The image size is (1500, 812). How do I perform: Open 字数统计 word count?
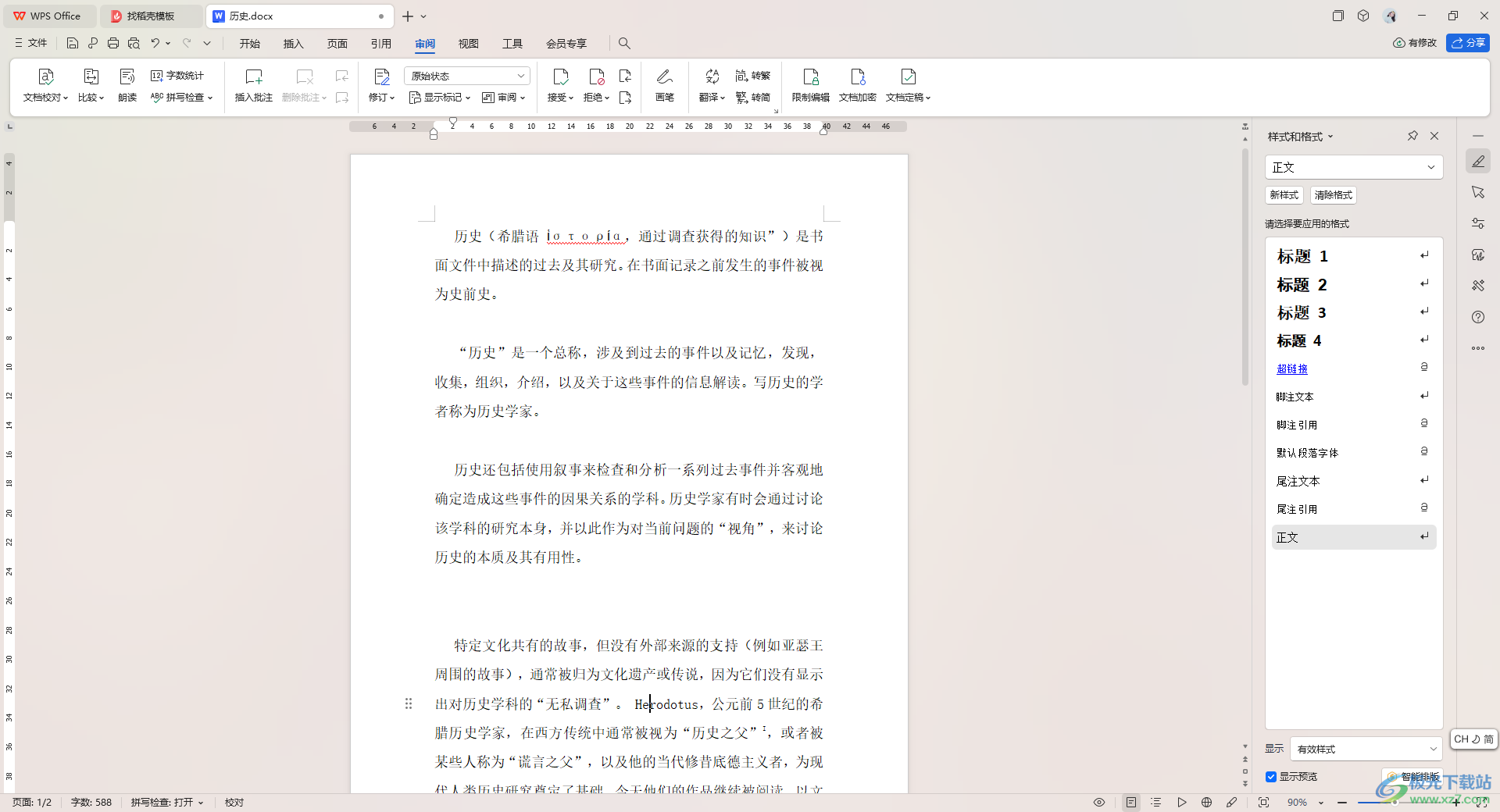pos(177,76)
